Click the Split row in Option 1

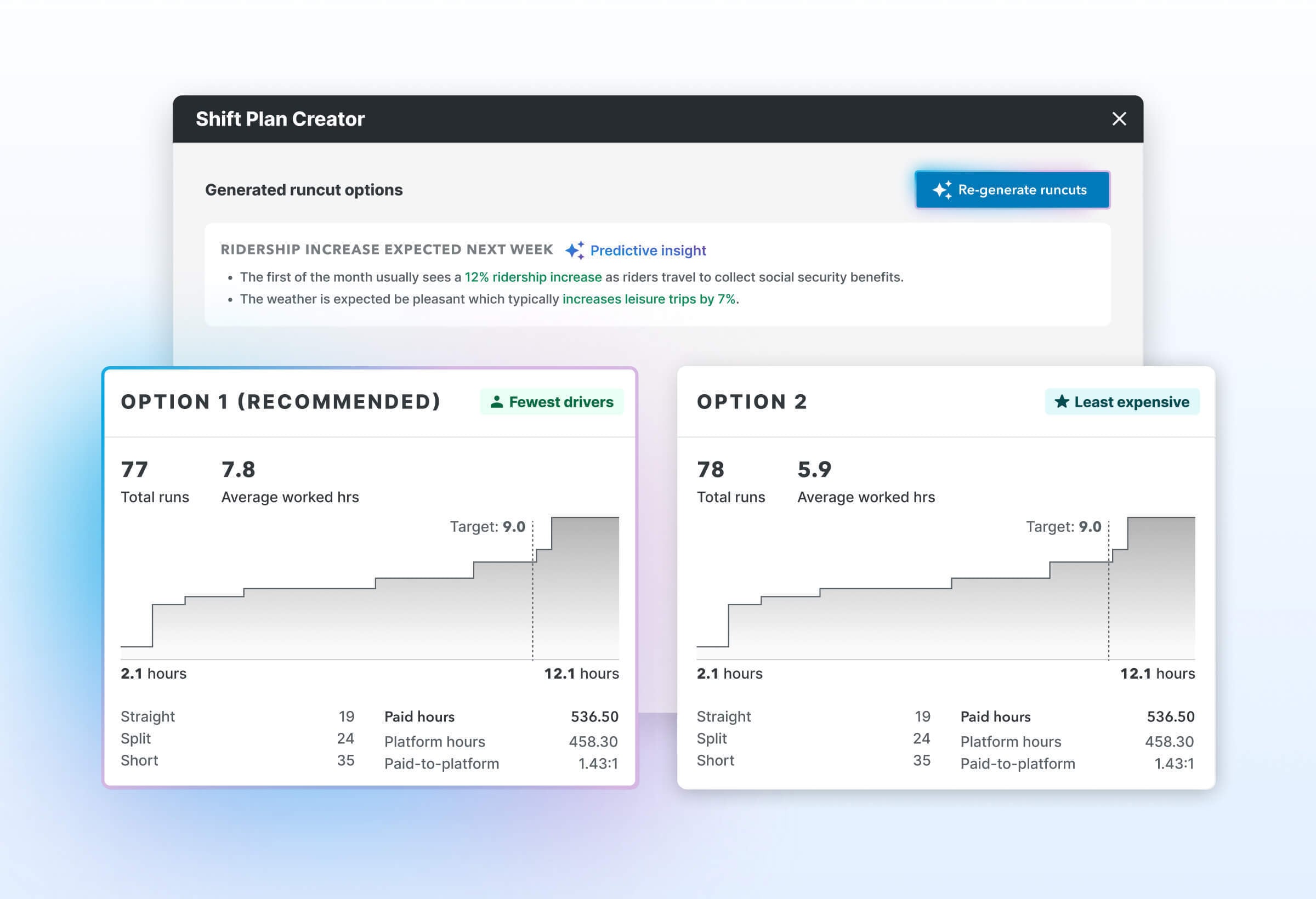click(237, 739)
